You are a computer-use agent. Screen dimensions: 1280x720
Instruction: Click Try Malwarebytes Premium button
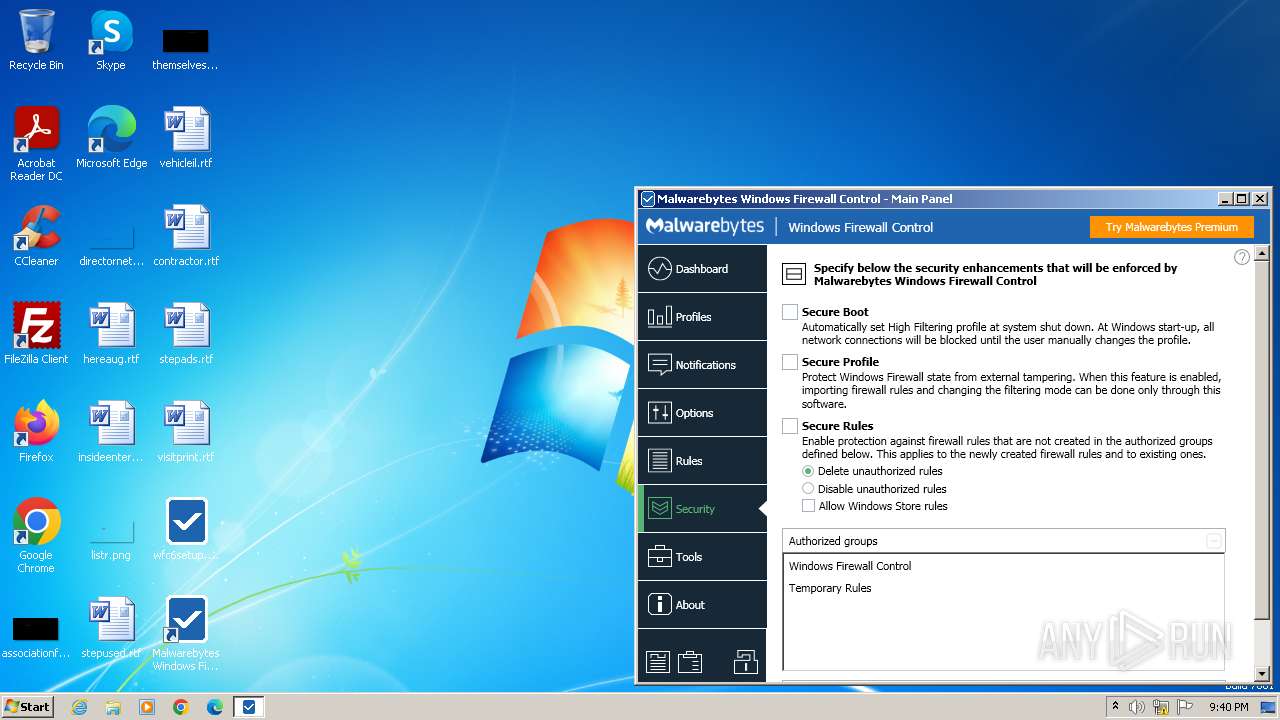point(1171,227)
